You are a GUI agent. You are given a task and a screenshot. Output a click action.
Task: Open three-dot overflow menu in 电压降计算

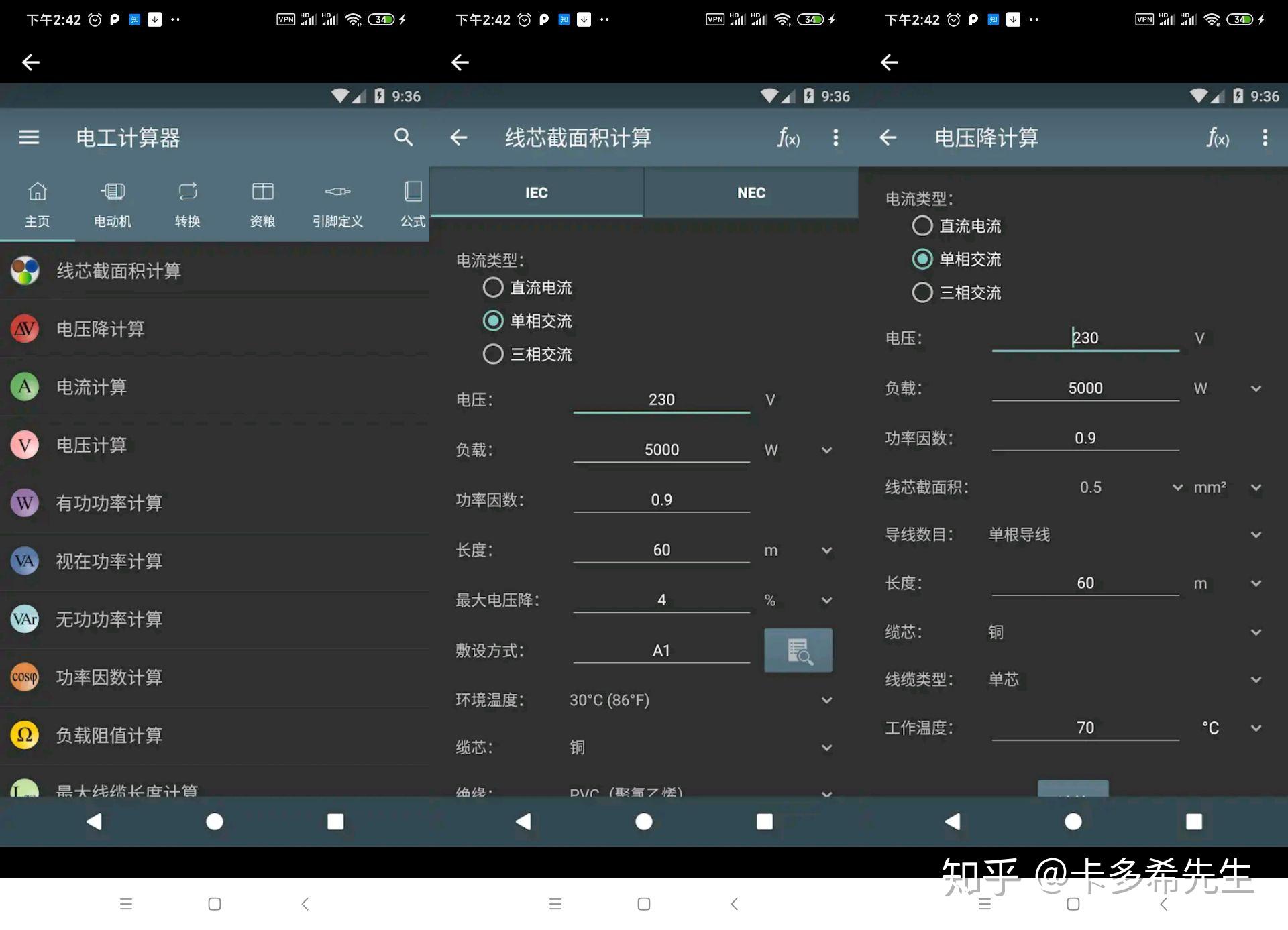[x=1265, y=138]
